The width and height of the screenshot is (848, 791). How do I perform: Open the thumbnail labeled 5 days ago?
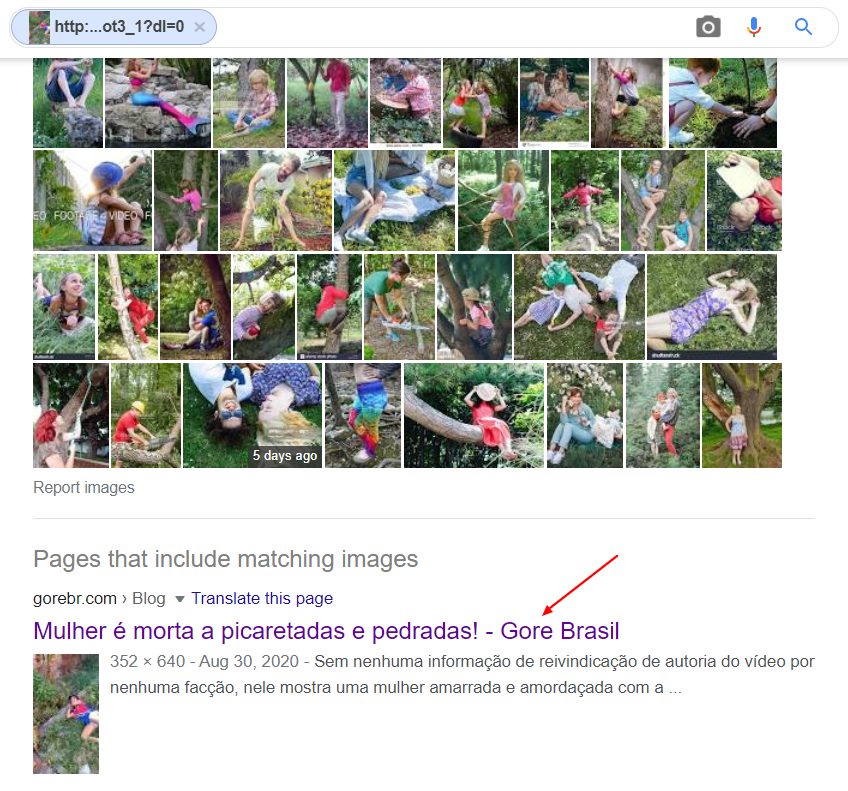(x=253, y=415)
